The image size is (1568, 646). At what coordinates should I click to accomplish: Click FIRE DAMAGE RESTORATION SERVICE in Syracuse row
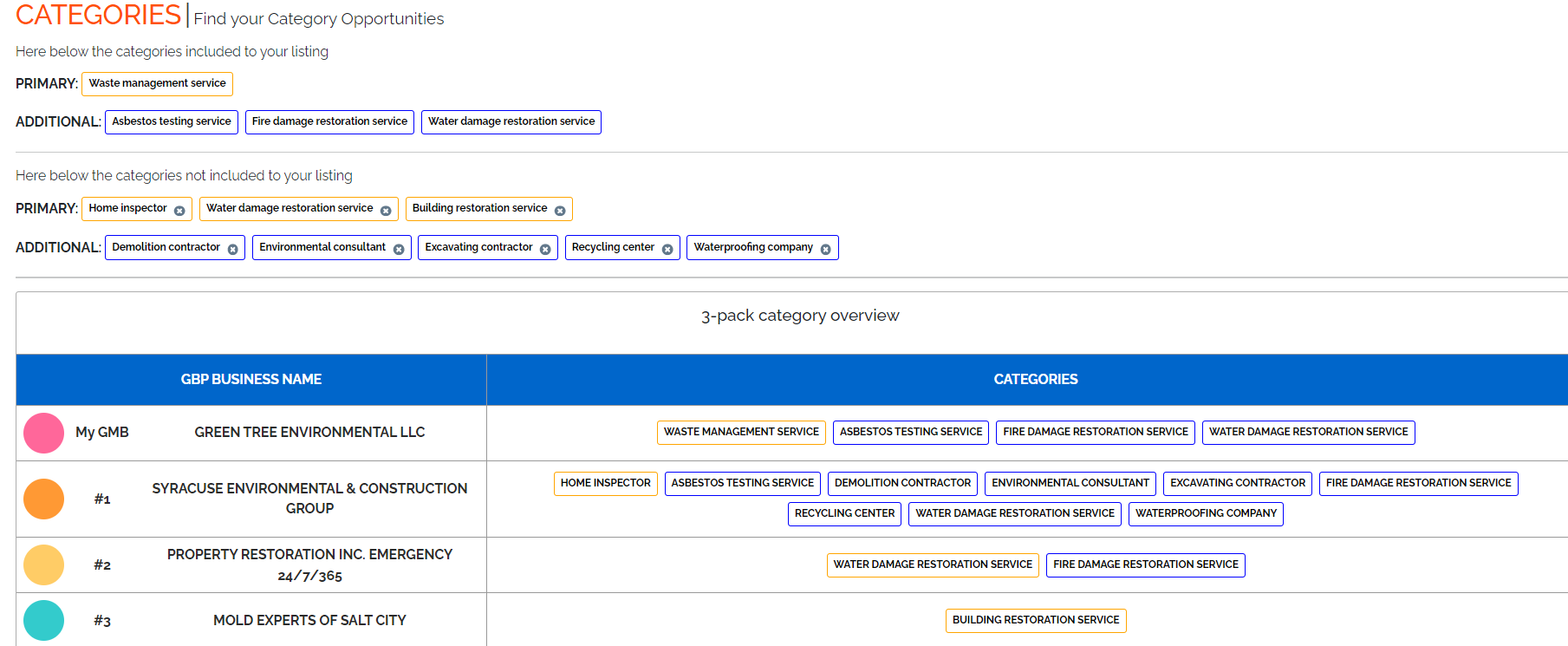[1419, 483]
